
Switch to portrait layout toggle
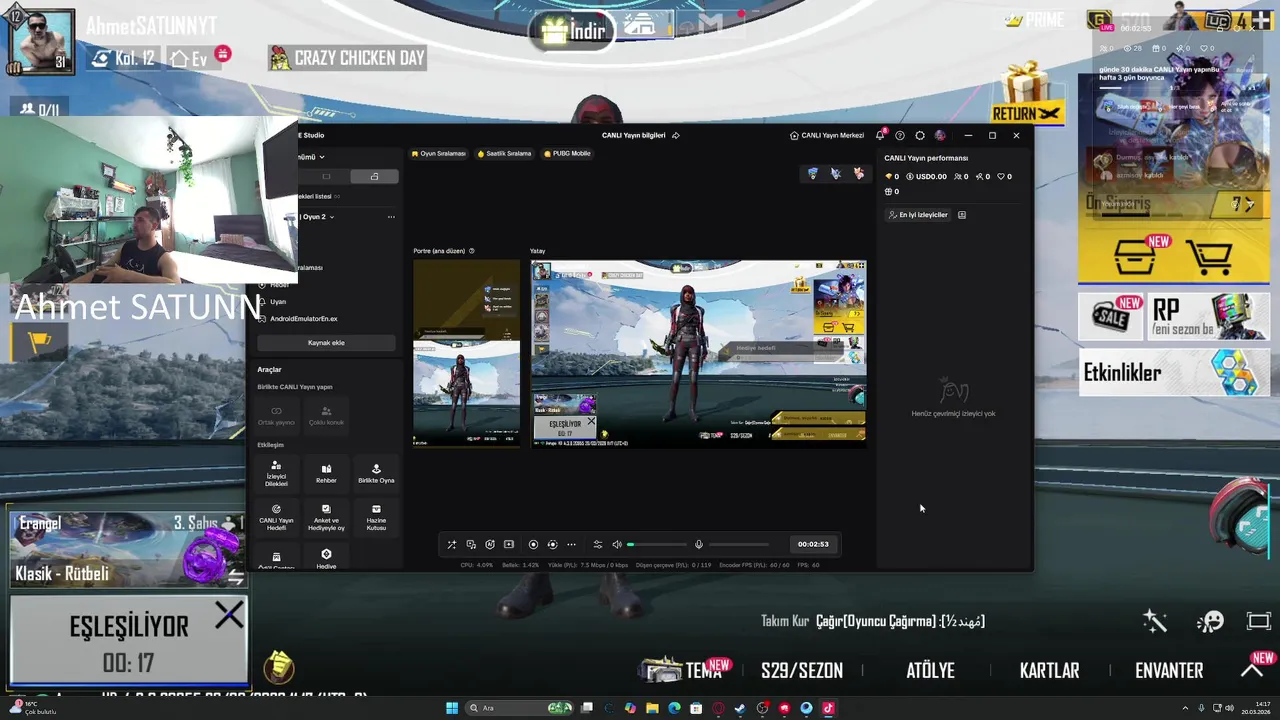tap(374, 177)
